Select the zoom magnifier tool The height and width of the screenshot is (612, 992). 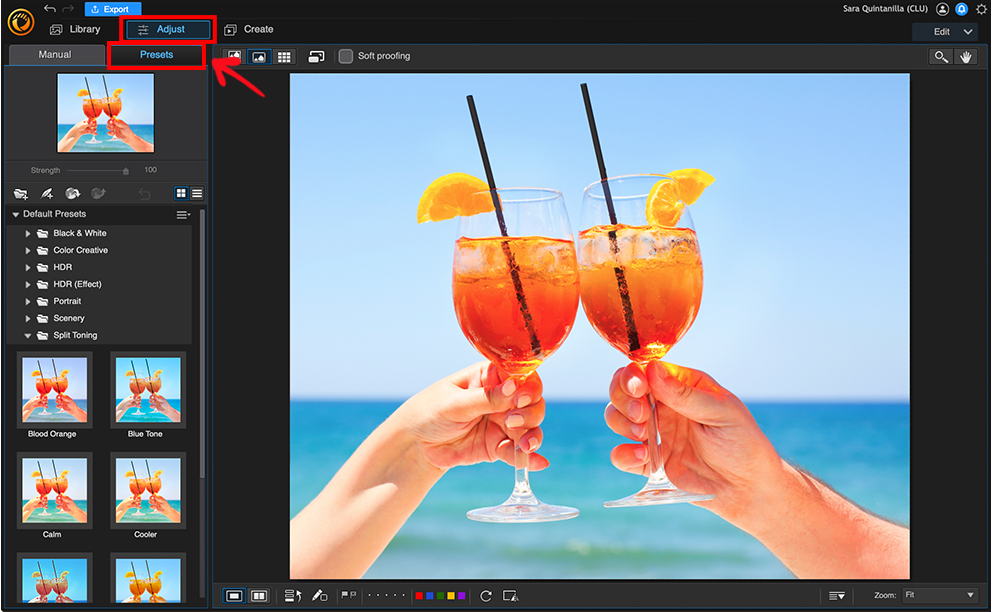point(940,56)
